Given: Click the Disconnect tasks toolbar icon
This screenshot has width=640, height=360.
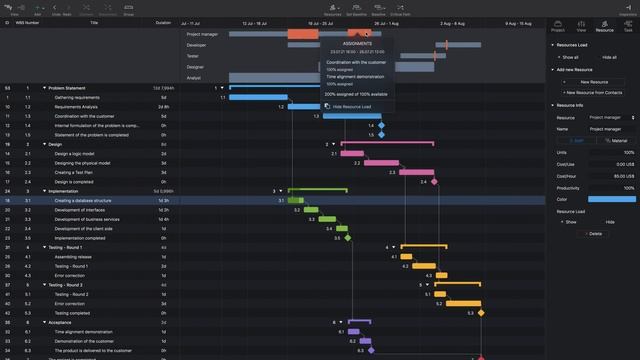Looking at the screenshot, I should [x=108, y=7].
